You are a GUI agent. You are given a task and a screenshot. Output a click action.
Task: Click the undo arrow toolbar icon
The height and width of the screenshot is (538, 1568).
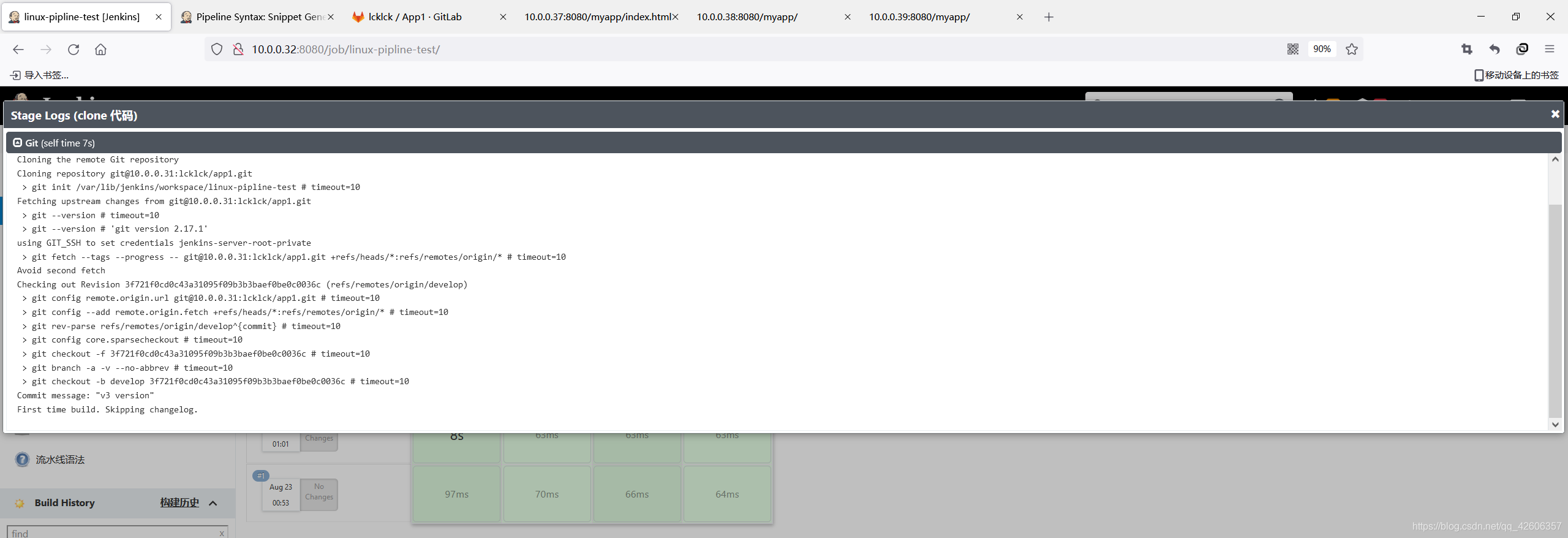[x=1494, y=49]
